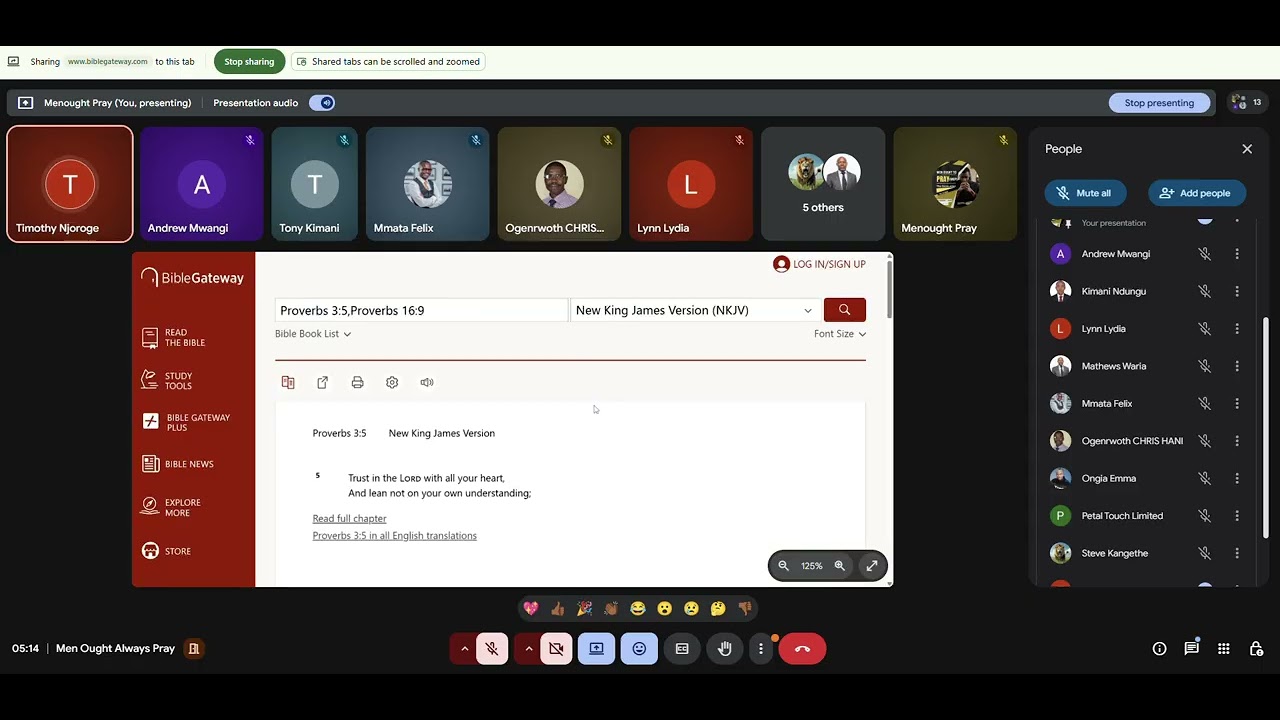1280x720 pixels.
Task: Open Proverbs 3:5 in all English translations
Action: click(x=394, y=536)
